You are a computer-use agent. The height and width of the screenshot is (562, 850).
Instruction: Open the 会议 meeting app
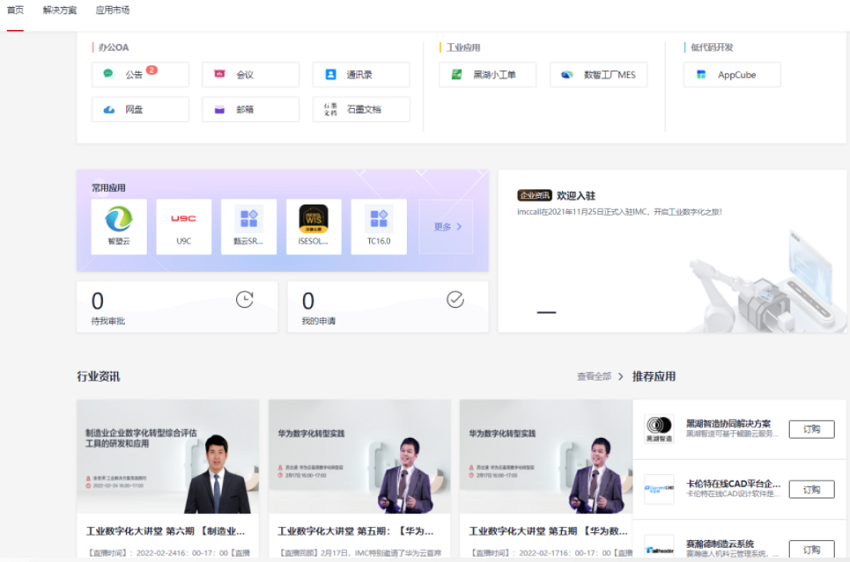[250, 75]
